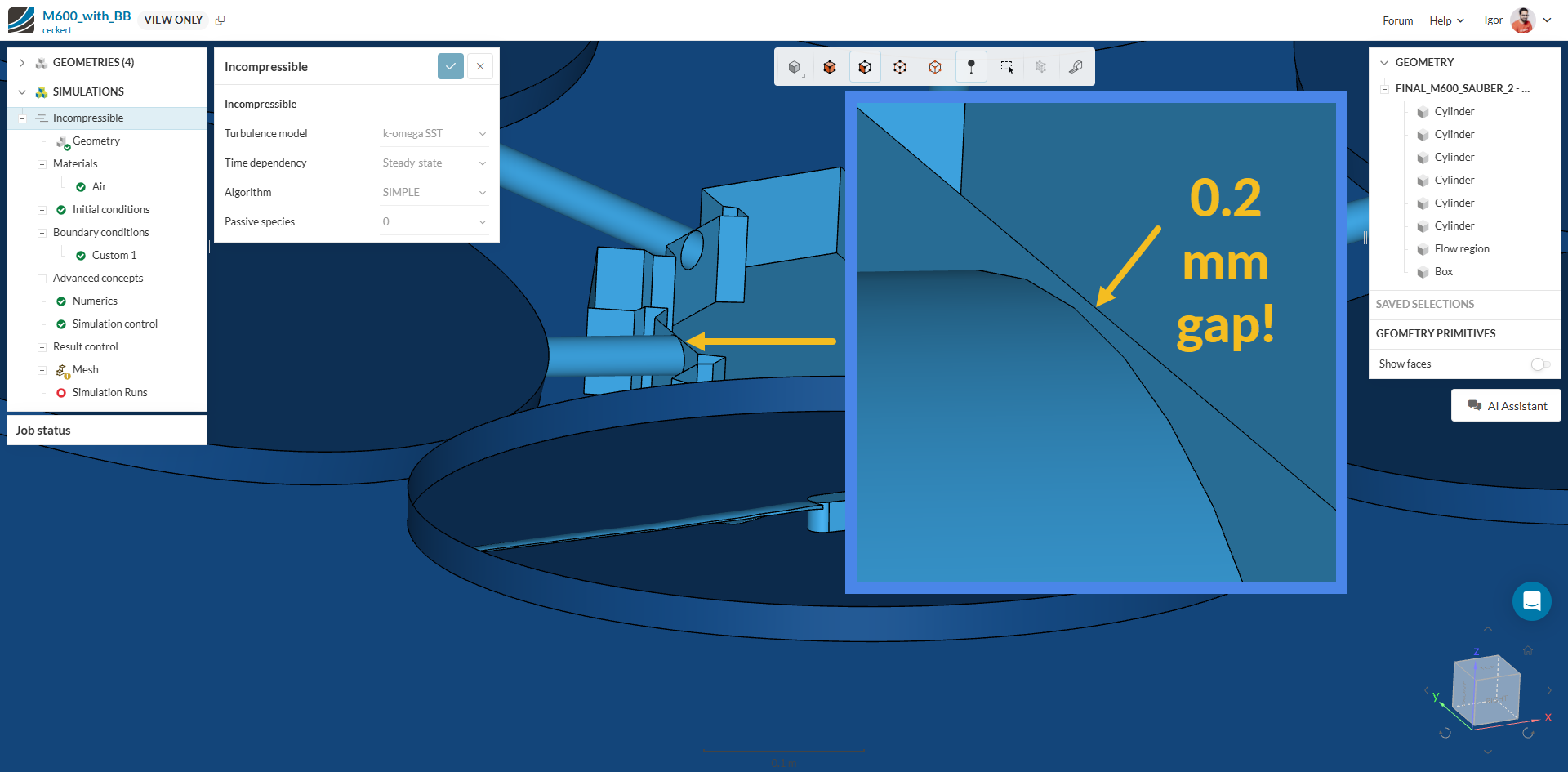The width and height of the screenshot is (1568, 772).
Task: Confirm Incompressible settings with checkmark button
Action: (450, 66)
